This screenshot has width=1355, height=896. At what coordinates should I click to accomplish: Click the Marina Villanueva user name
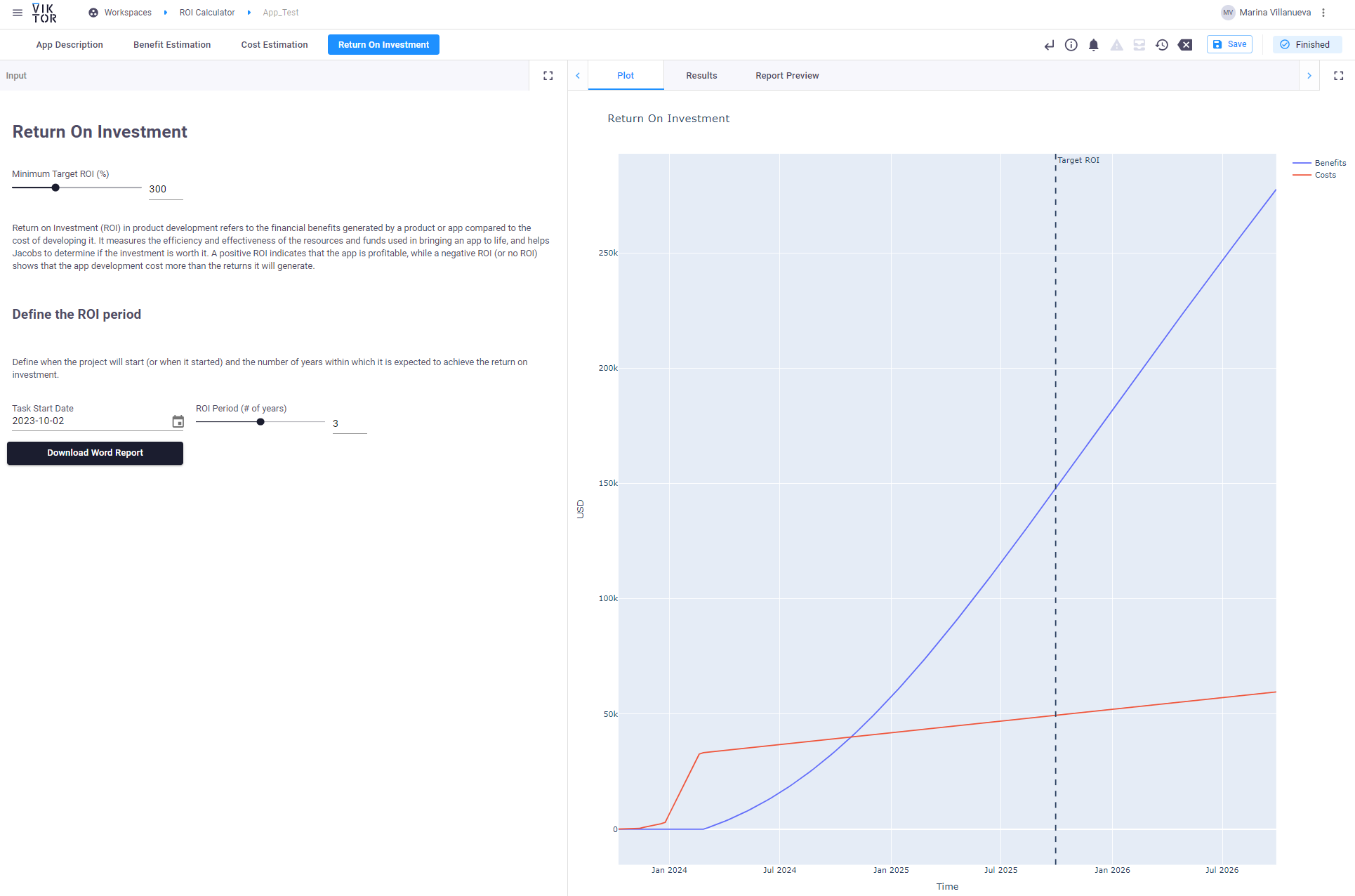pyautogui.click(x=1275, y=13)
